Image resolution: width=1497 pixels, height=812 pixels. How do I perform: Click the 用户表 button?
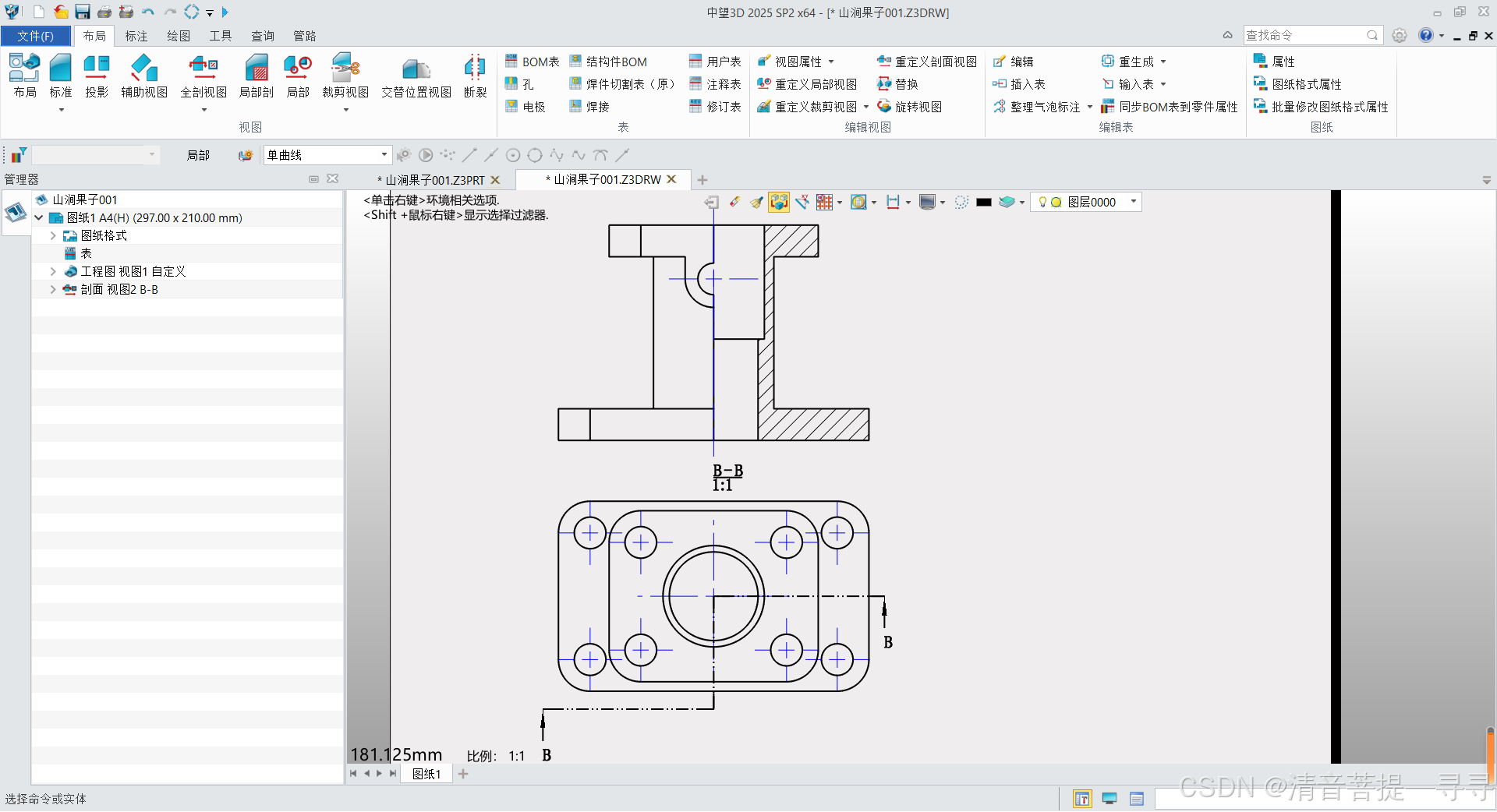[x=715, y=62]
